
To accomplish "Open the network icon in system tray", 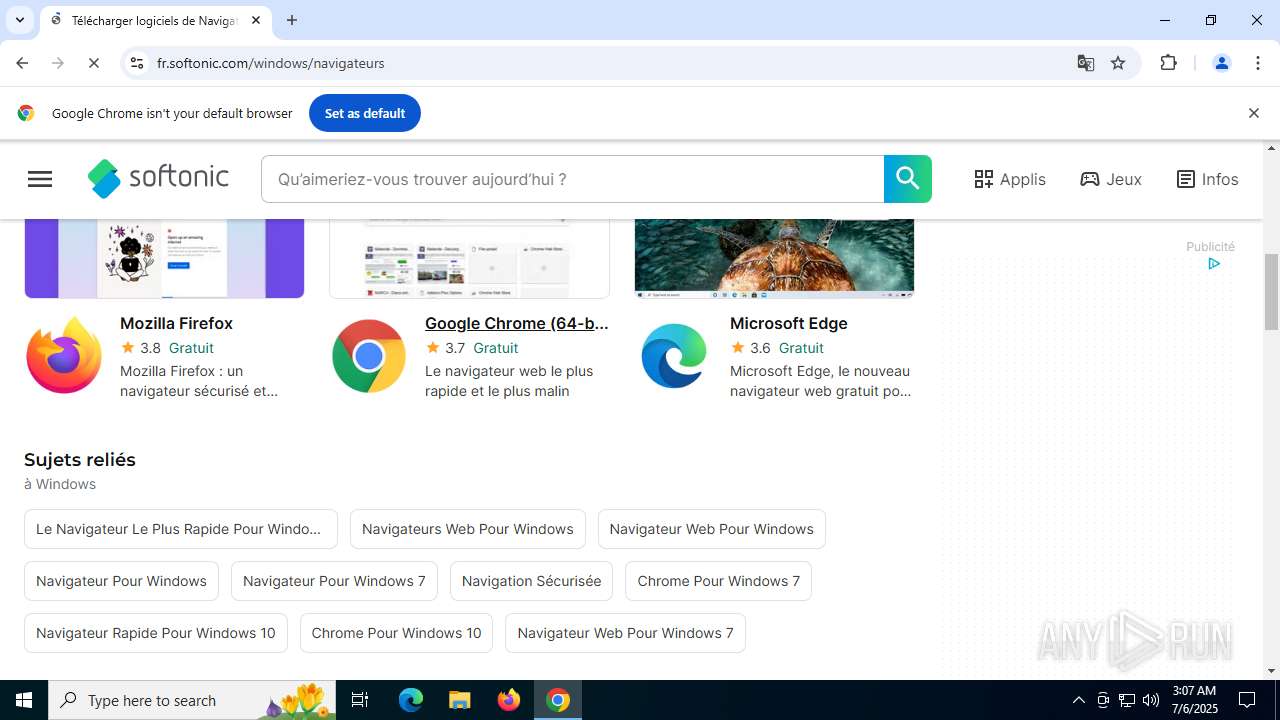I will 1127,700.
